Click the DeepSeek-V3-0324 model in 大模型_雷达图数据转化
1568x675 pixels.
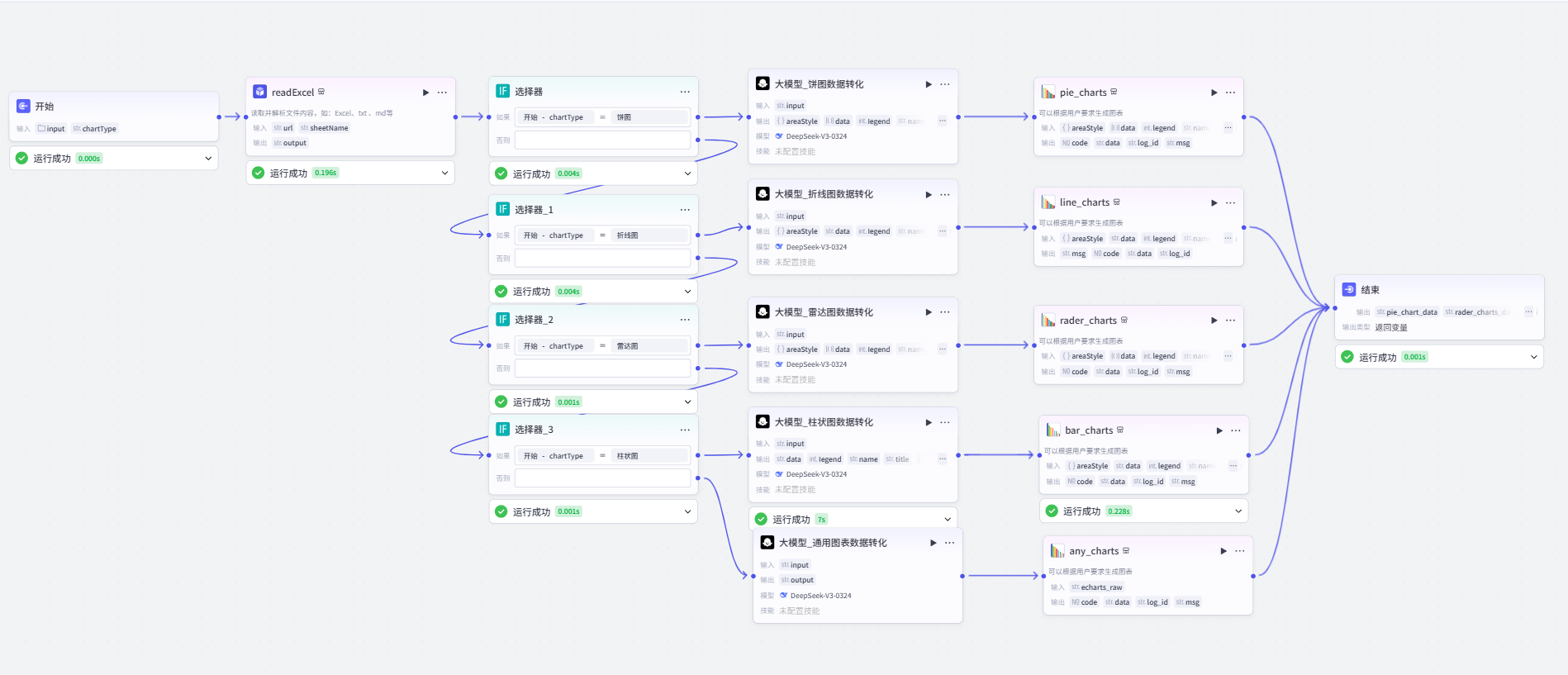pyautogui.click(x=816, y=364)
